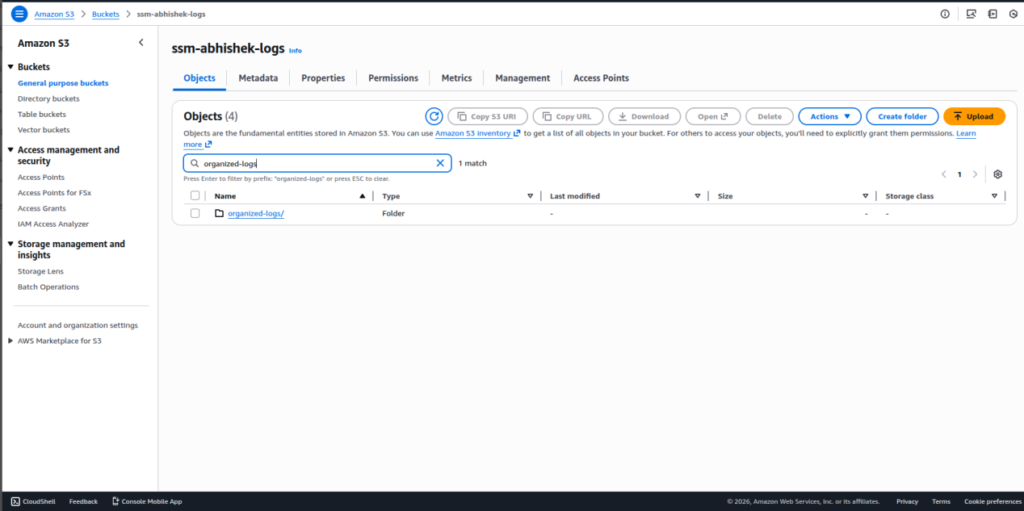Follow the Amazon S3 Inventory link
The width and height of the screenshot is (1024, 511).
477,133
